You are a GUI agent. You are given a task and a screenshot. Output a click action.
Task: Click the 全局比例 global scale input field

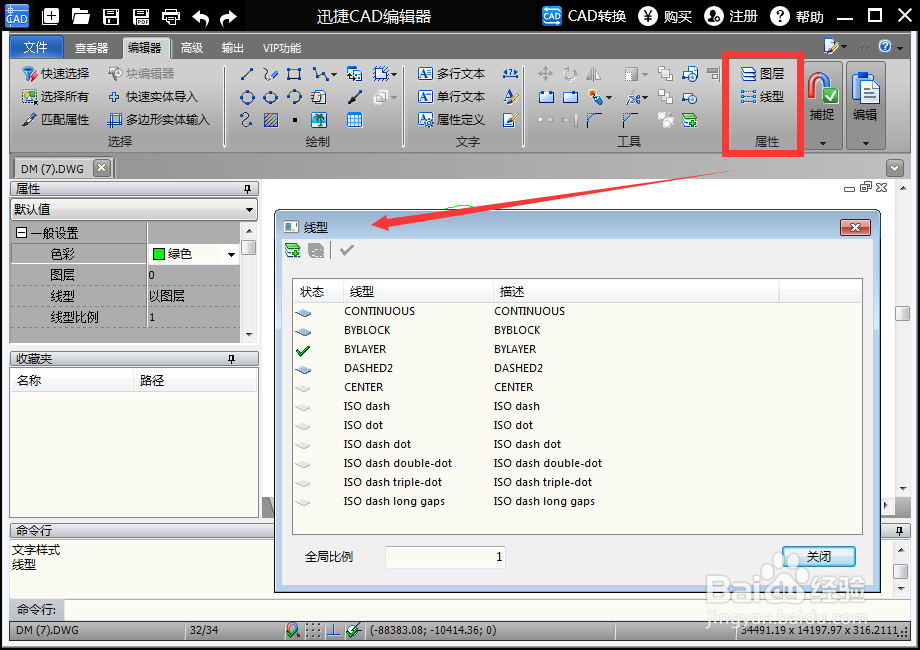(445, 557)
